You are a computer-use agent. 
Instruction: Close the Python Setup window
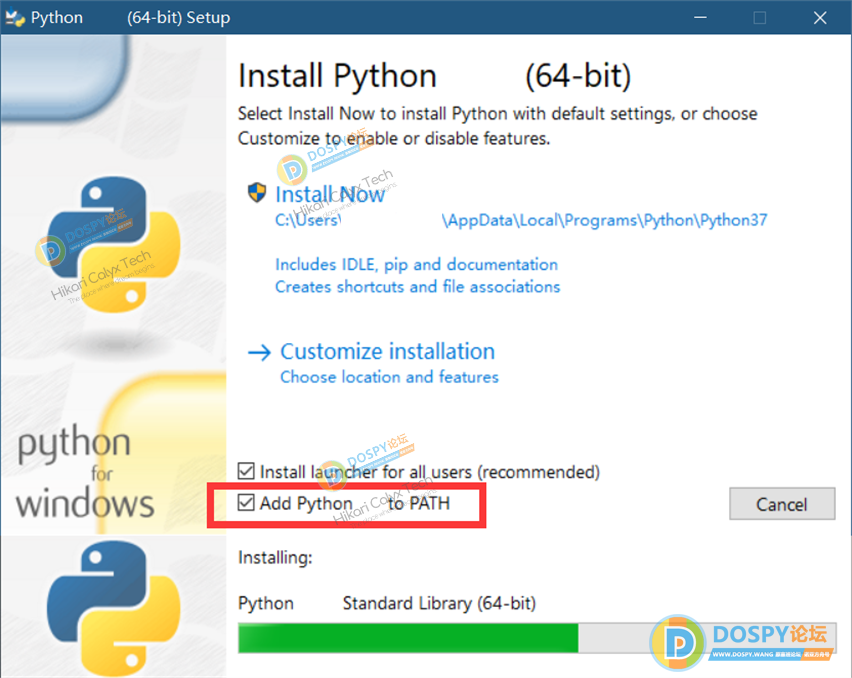click(820, 18)
